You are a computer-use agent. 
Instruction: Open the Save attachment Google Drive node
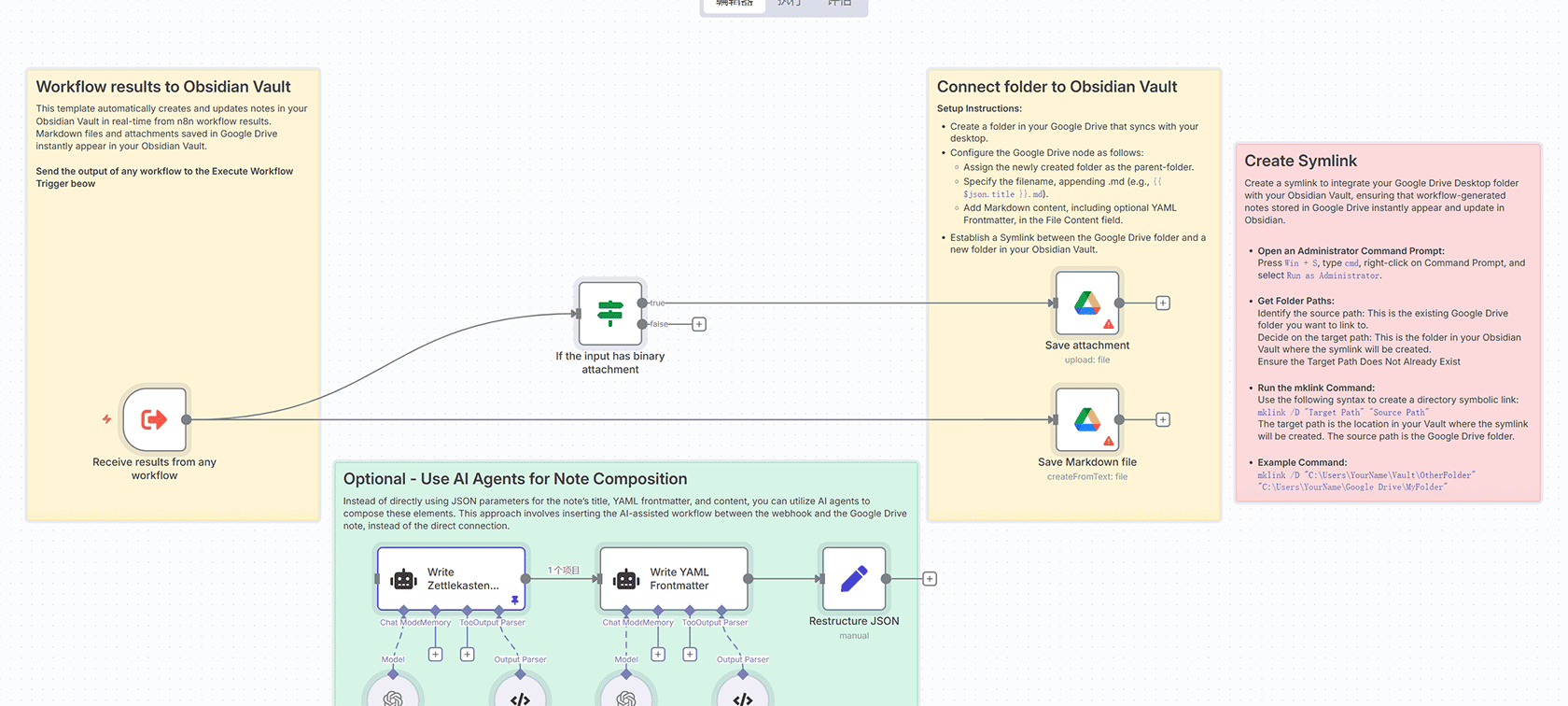1086,304
